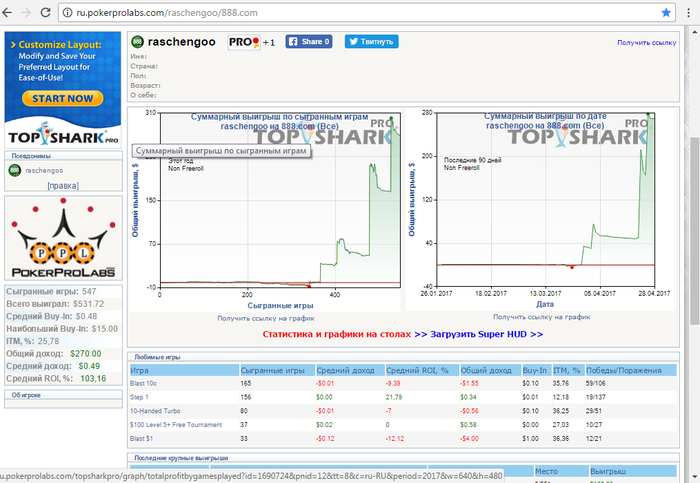Image resolution: width=700 pixels, height=483 pixels.
Task: Click the Всего выиграл: $531.72 stat
Action: point(63,304)
